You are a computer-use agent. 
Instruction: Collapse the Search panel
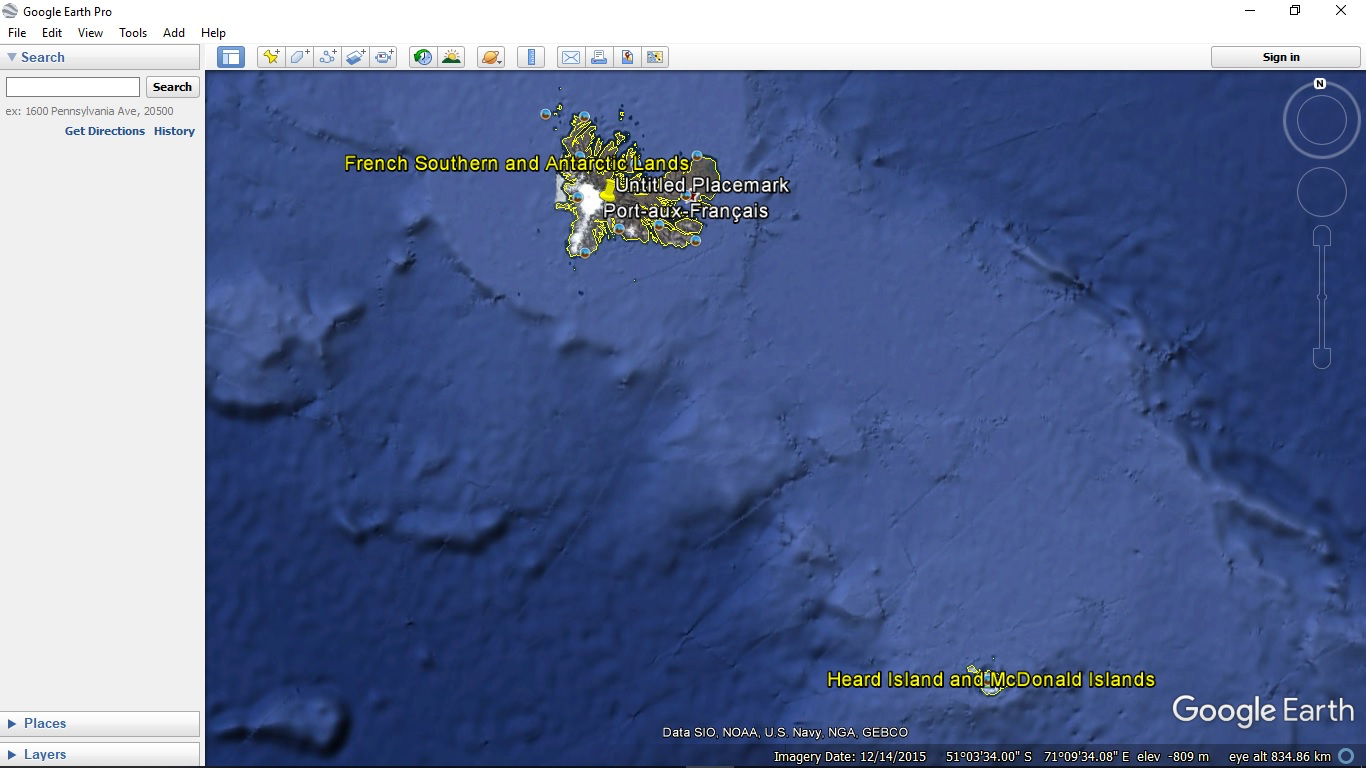click(10, 57)
